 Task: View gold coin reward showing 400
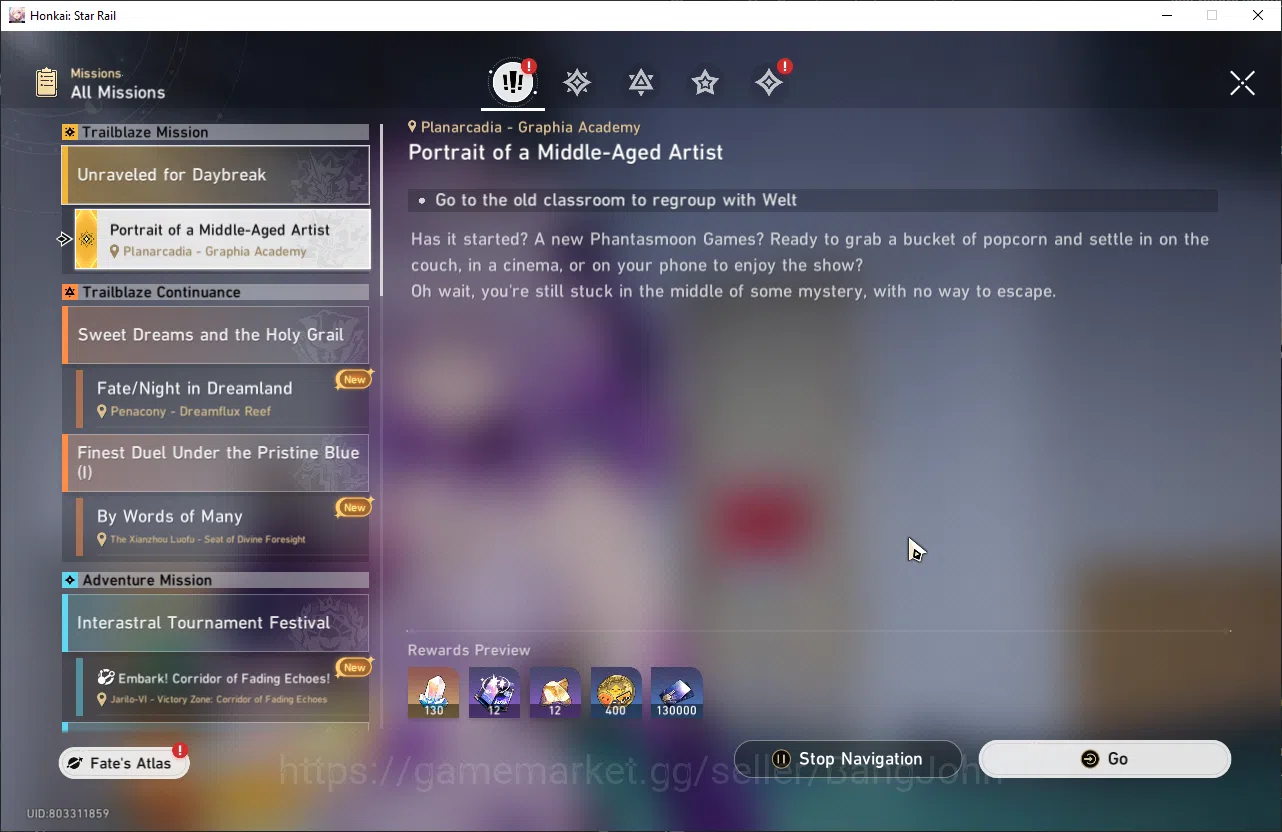click(616, 693)
